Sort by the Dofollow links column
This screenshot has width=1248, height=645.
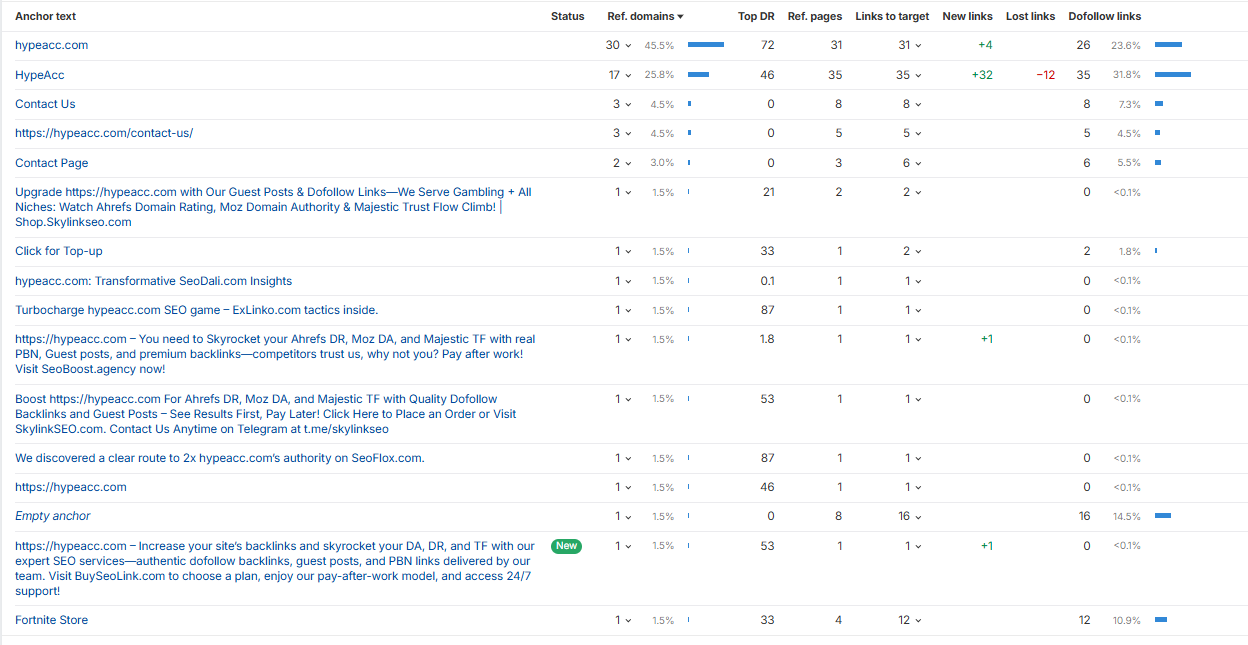pyautogui.click(x=1104, y=16)
